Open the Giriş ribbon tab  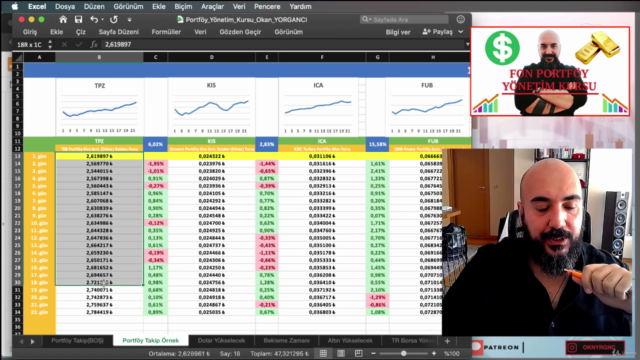[x=30, y=32]
